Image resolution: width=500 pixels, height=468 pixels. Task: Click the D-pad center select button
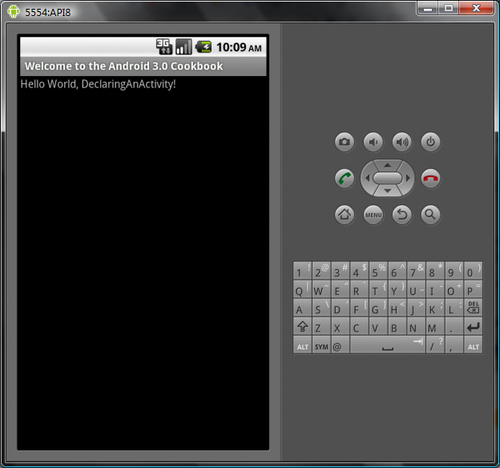(x=387, y=178)
